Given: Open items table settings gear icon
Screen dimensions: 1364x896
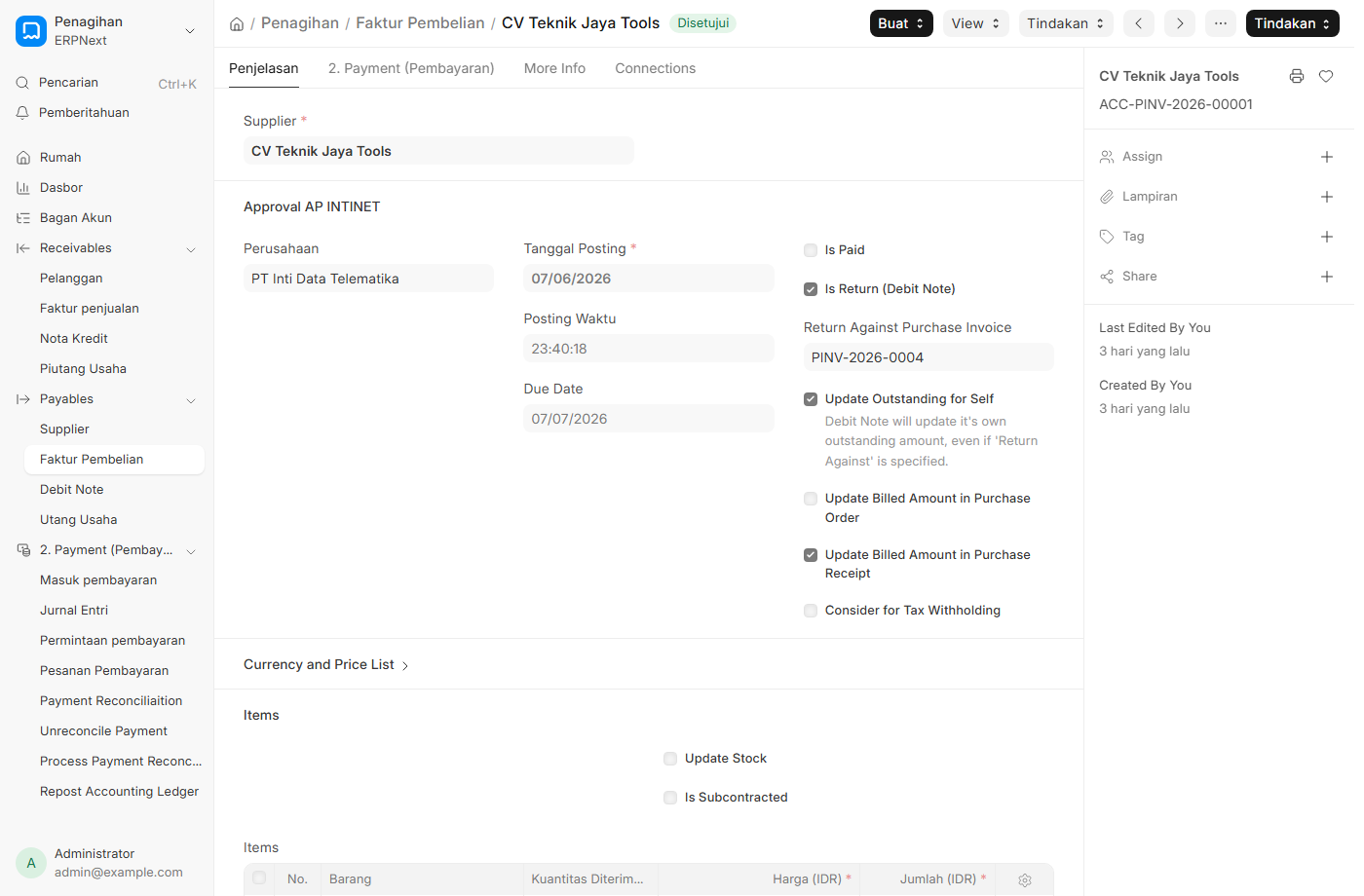Looking at the screenshot, I should [1025, 879].
